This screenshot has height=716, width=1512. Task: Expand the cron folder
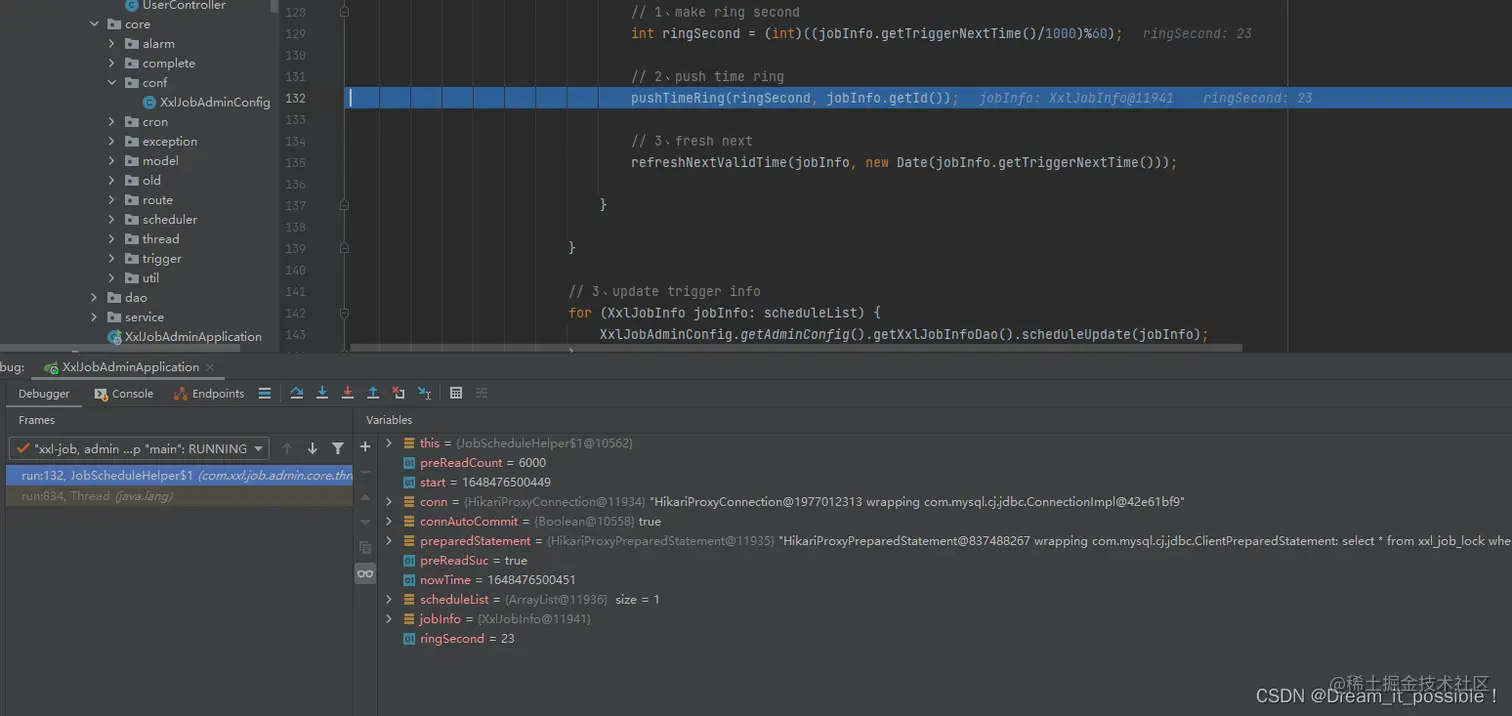[112, 122]
